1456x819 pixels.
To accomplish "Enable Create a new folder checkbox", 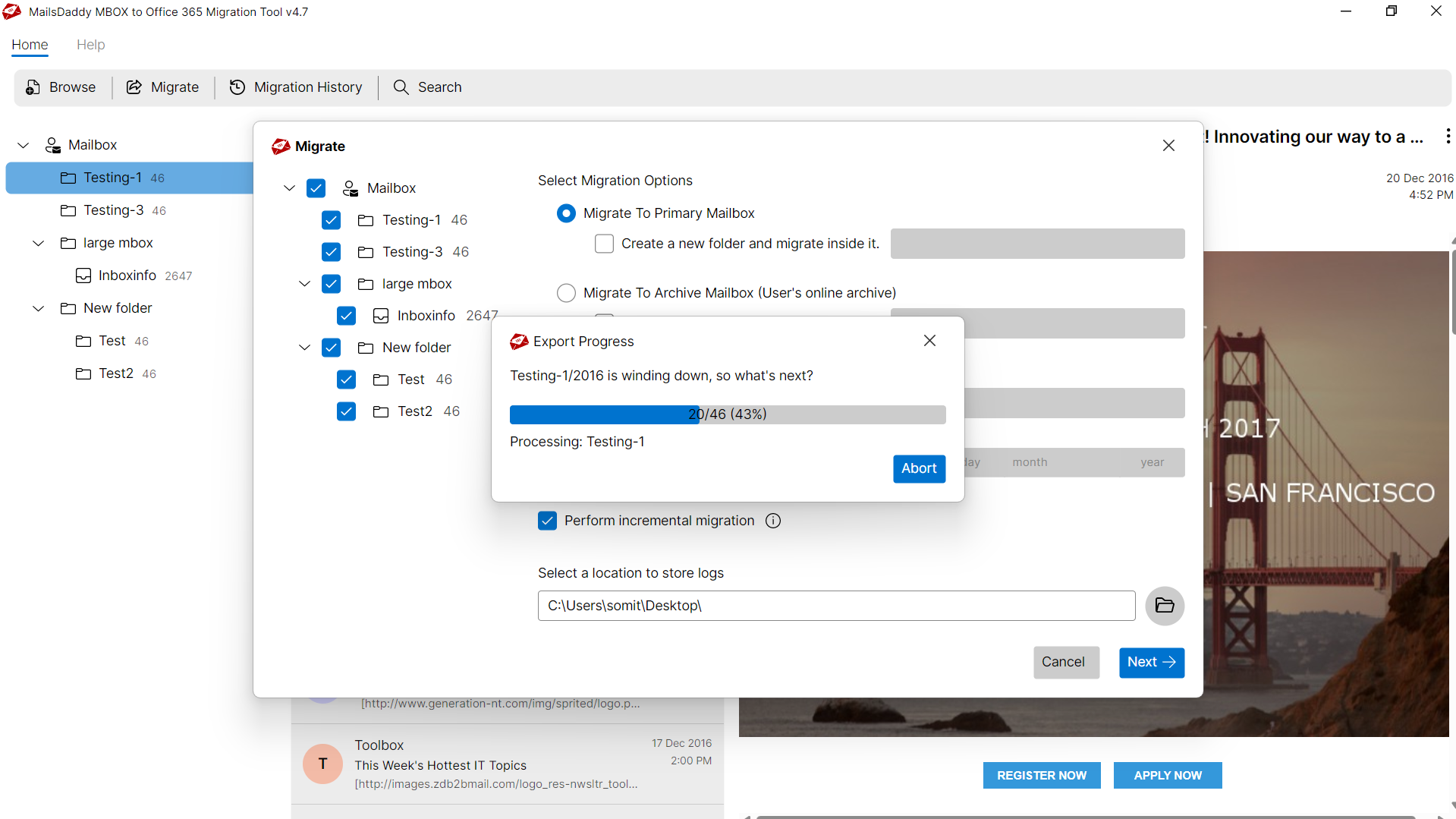I will coord(605,244).
